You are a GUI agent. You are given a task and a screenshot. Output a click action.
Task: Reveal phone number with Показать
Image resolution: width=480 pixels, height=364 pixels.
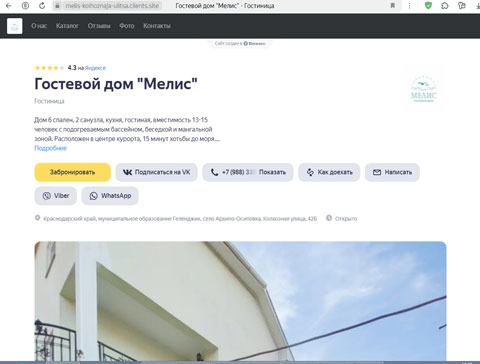coord(272,172)
